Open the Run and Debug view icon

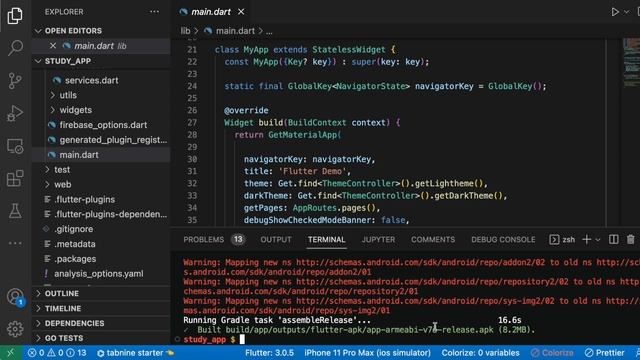pos(15,113)
